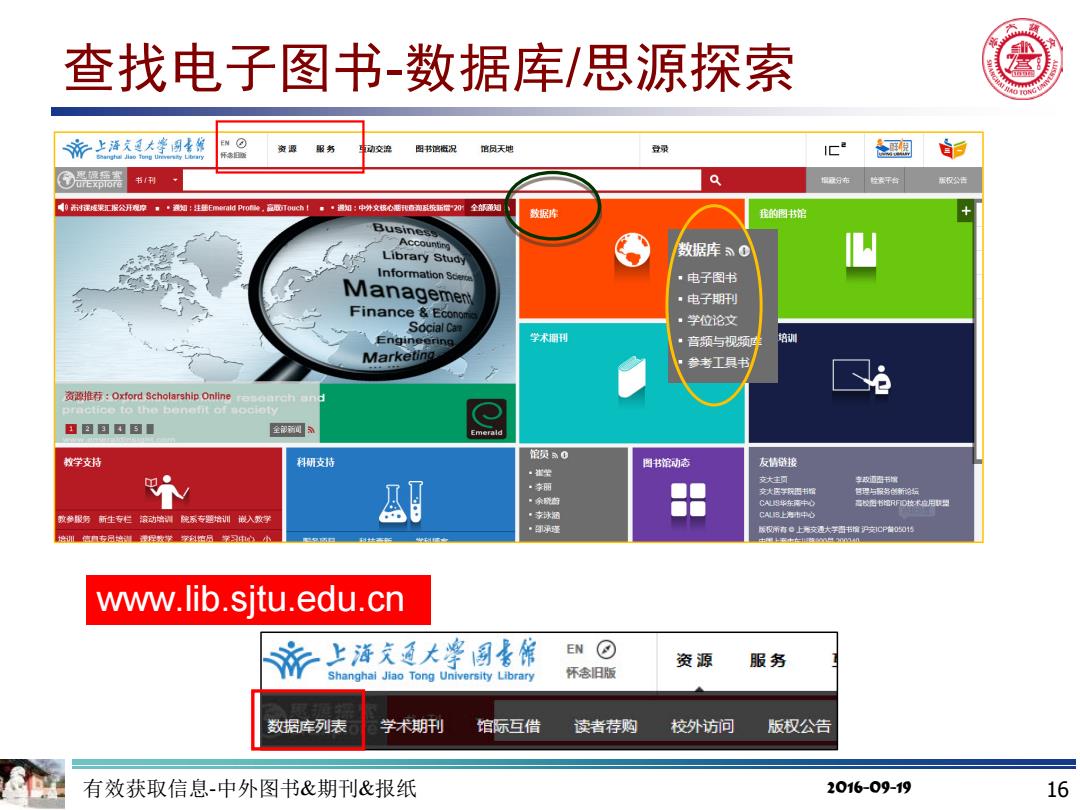Open the 图书馆概况 menu
1080x810 pixels.
tap(436, 149)
